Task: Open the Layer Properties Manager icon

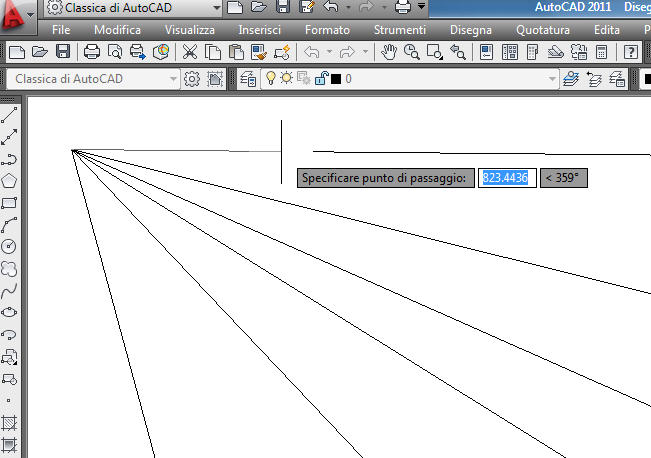Action: coord(248,79)
